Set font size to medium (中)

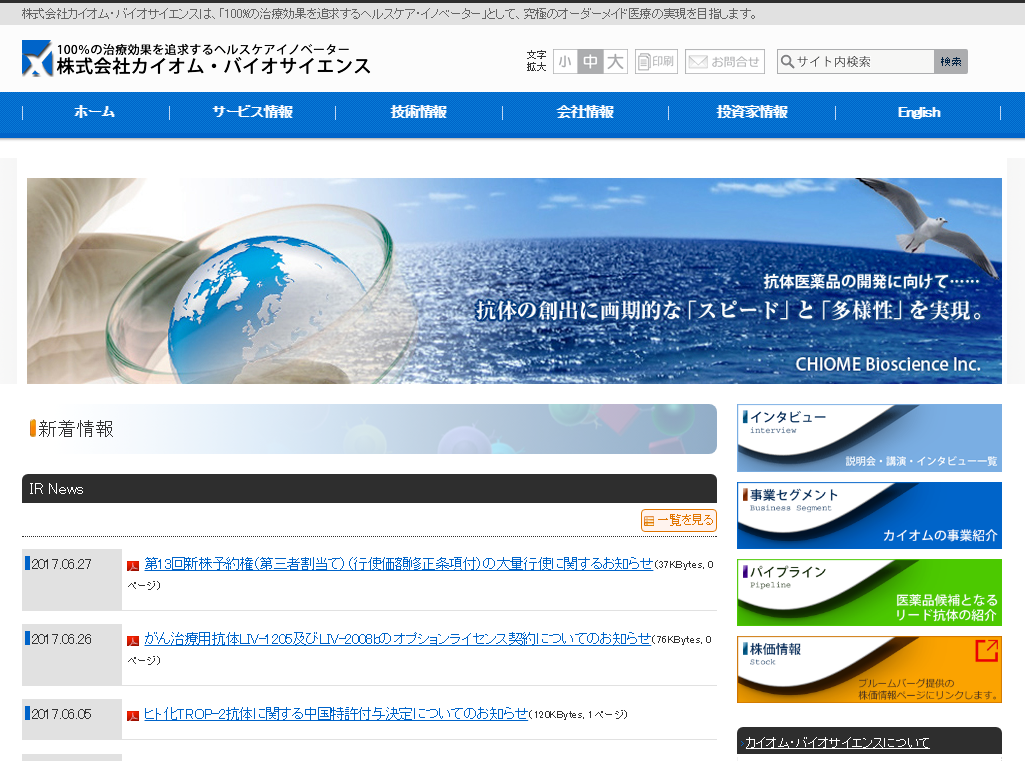click(x=590, y=61)
